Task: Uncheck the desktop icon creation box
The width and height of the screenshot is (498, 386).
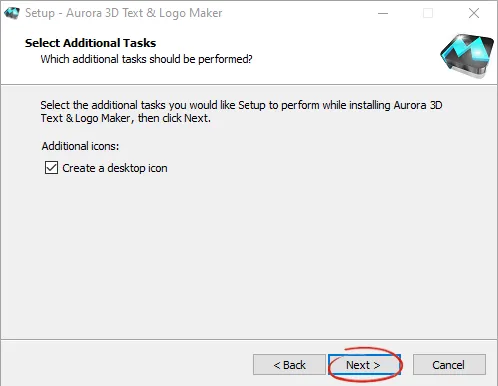Action: point(51,168)
